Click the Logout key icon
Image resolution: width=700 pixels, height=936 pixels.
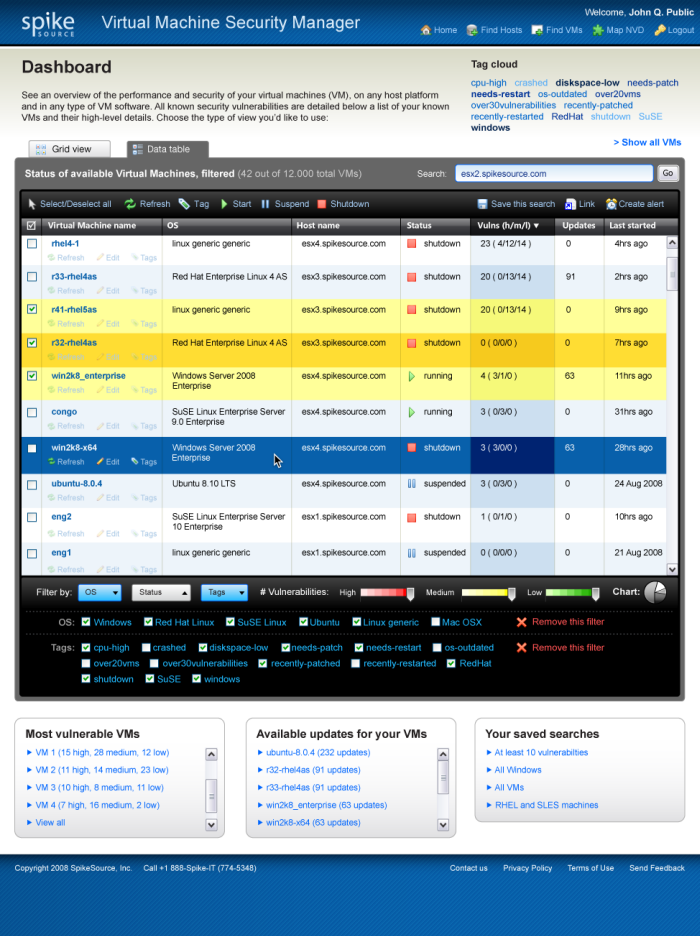pyautogui.click(x=659, y=30)
